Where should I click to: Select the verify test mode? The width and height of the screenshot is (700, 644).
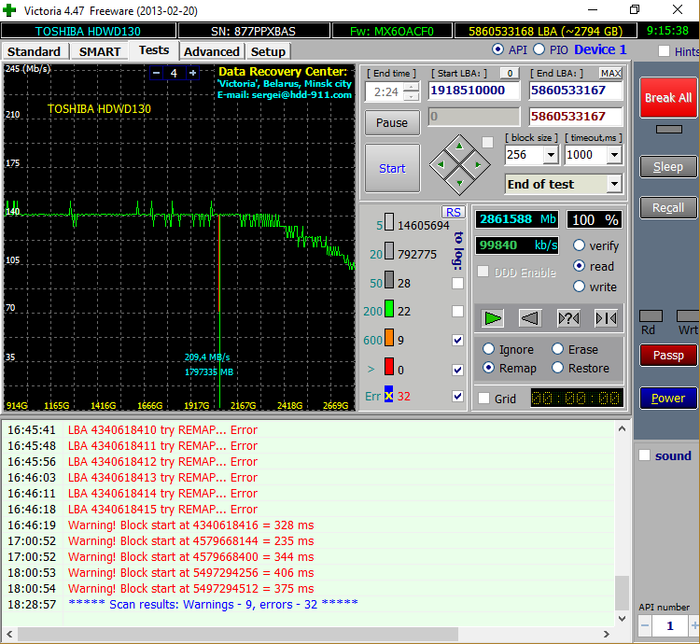(579, 245)
